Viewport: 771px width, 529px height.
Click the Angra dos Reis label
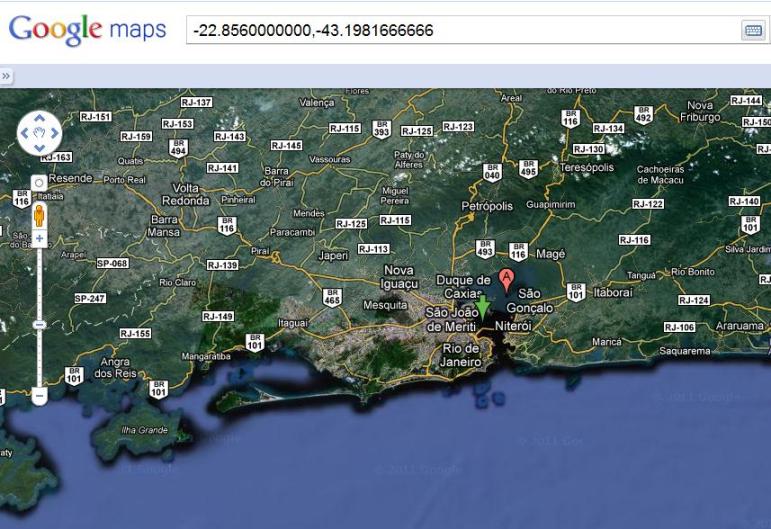click(x=115, y=367)
